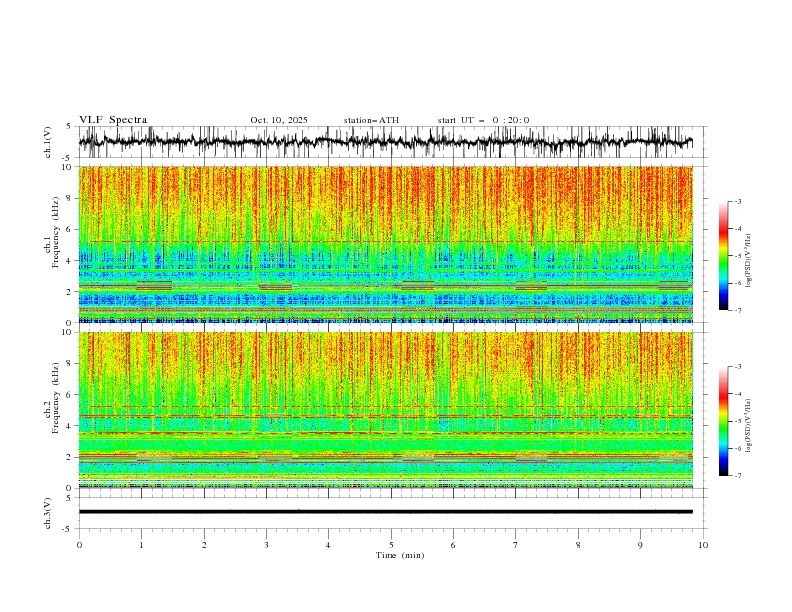Viewport: 792px width, 612px height.
Task: Click the ch.1 'Frequency (kHz)' axis label
Action: coord(56,231)
